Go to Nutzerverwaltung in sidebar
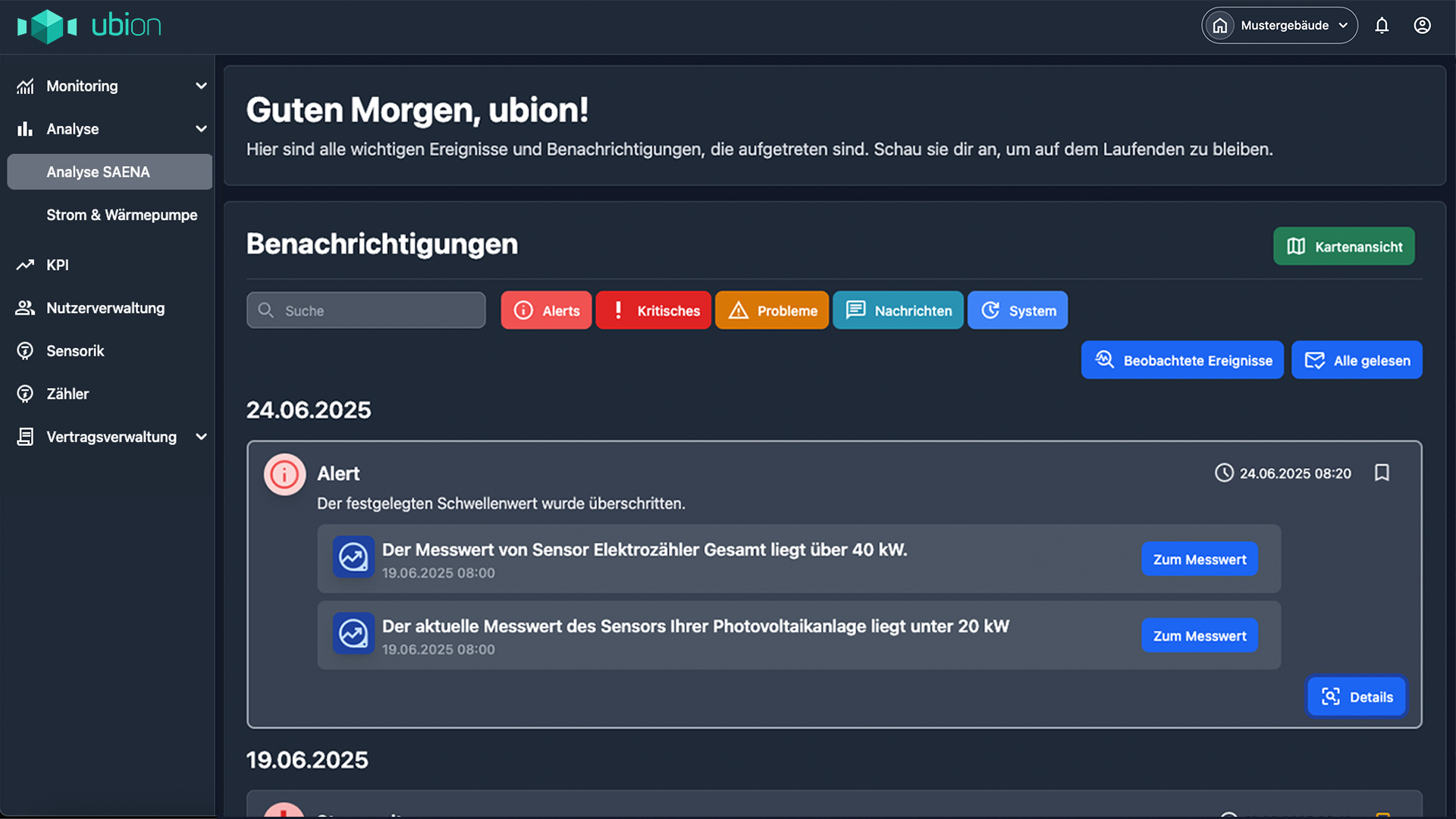1456x819 pixels. [x=105, y=308]
